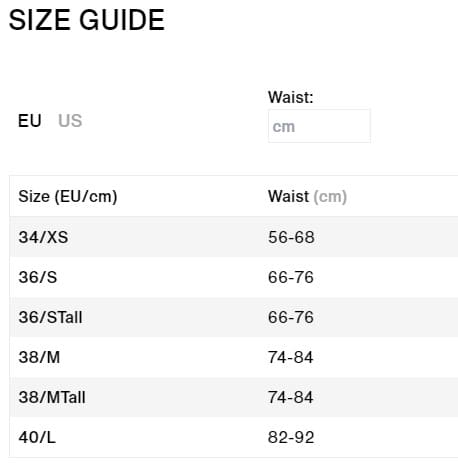Click 66-76 waist value for 36/S
Viewport: 458px width, 469px height.
click(x=291, y=277)
